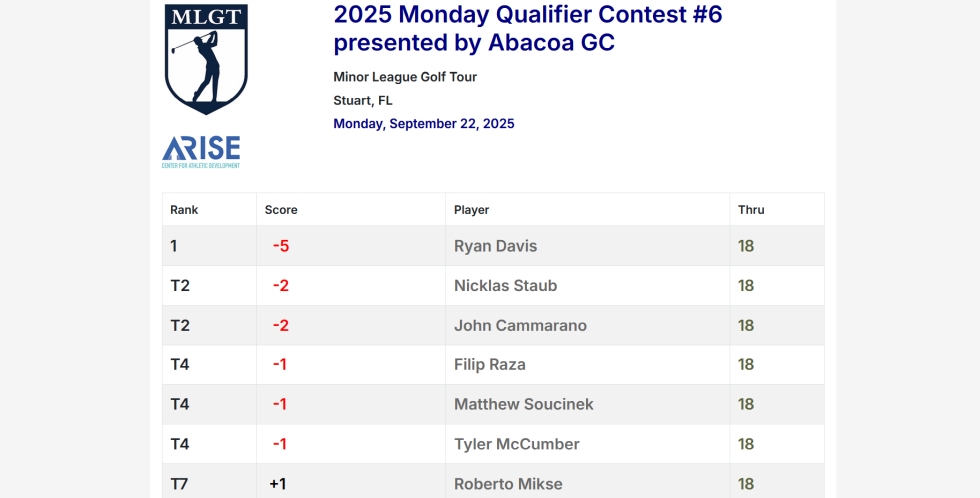Image resolution: width=980 pixels, height=498 pixels.
Task: Click the Stuart, FL location text
Action: point(363,100)
